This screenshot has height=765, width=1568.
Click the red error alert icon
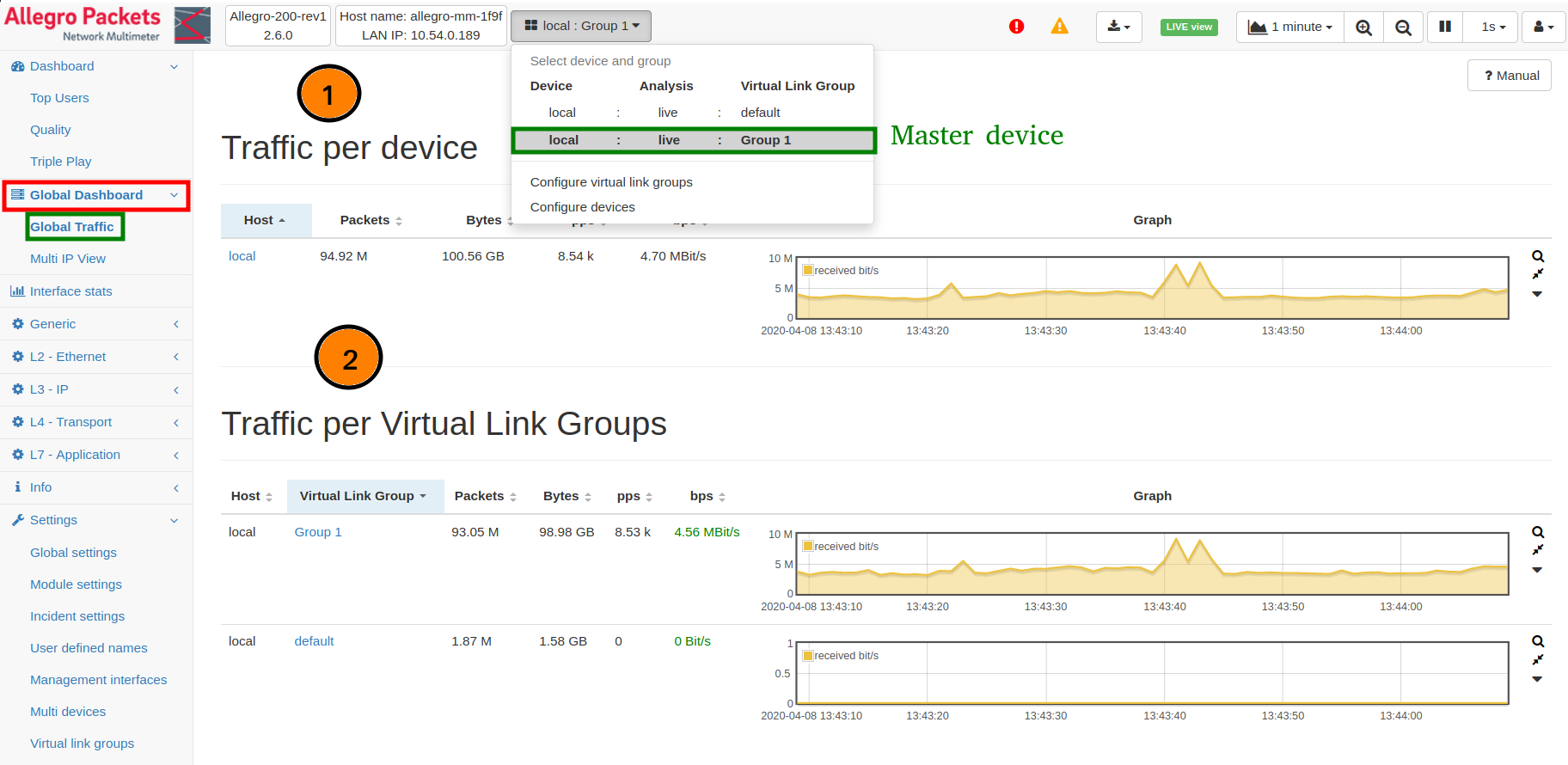tap(1016, 27)
